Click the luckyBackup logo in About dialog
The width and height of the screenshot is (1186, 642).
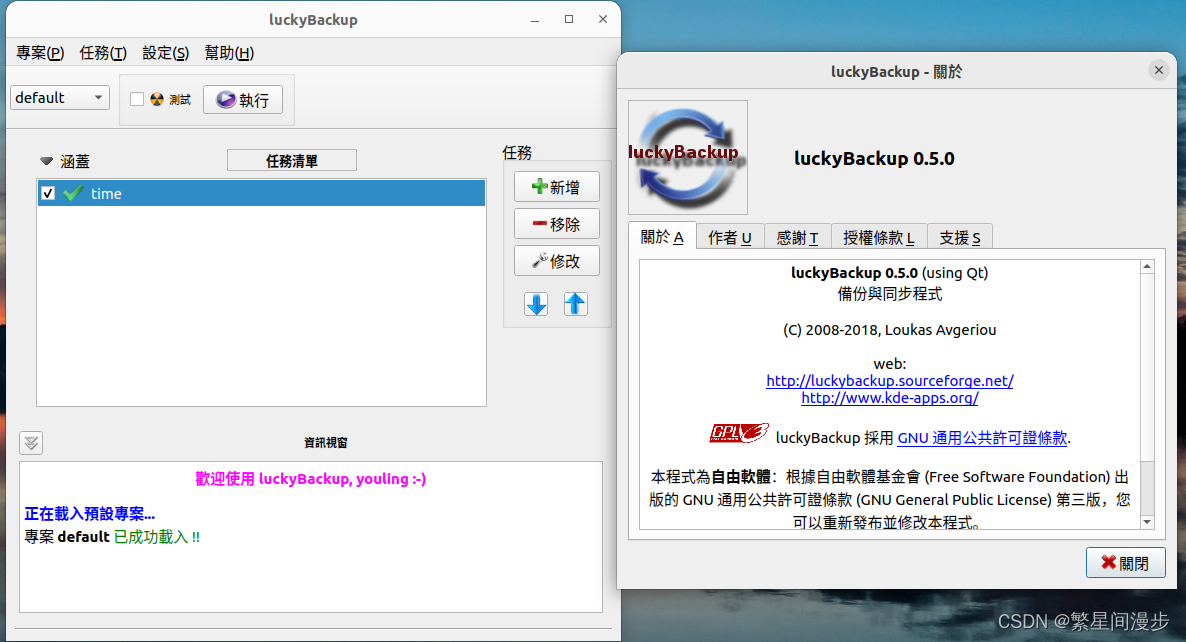688,157
